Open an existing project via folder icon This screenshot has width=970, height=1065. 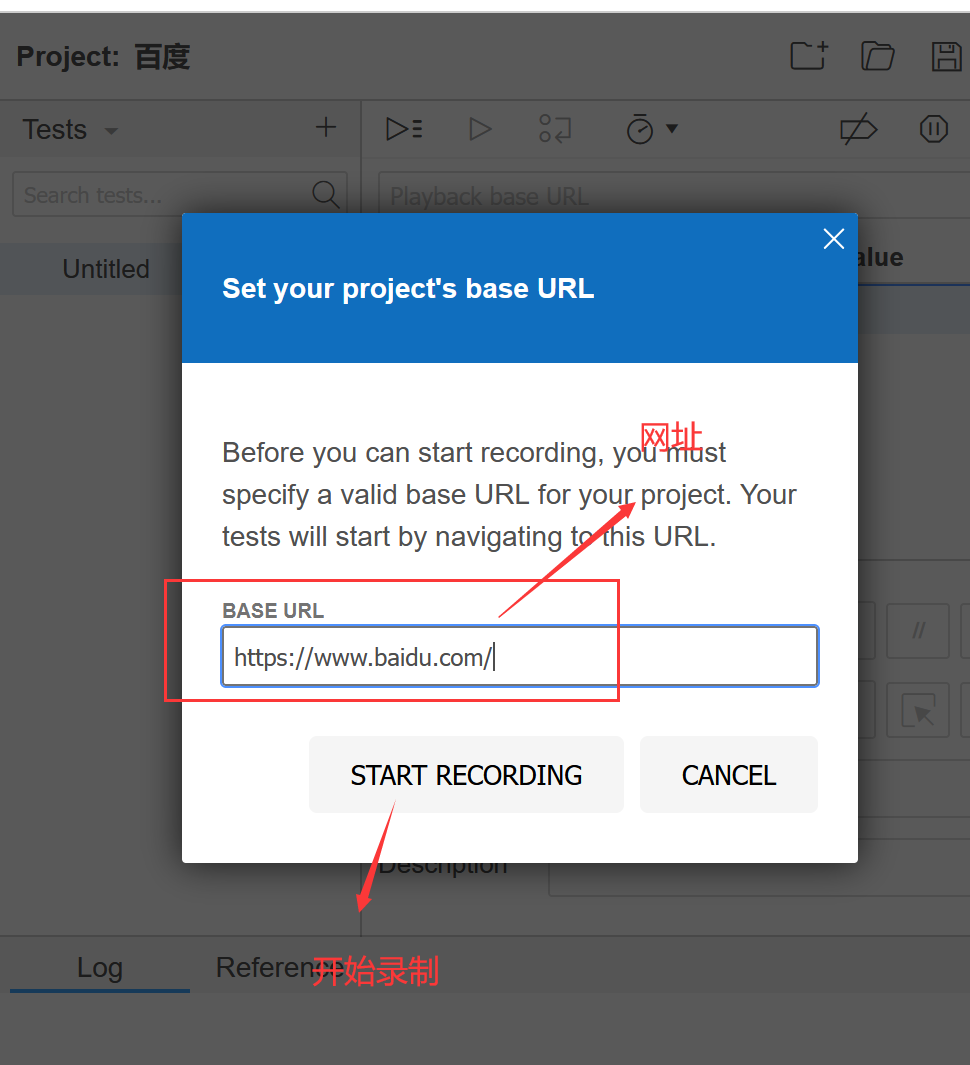click(878, 56)
